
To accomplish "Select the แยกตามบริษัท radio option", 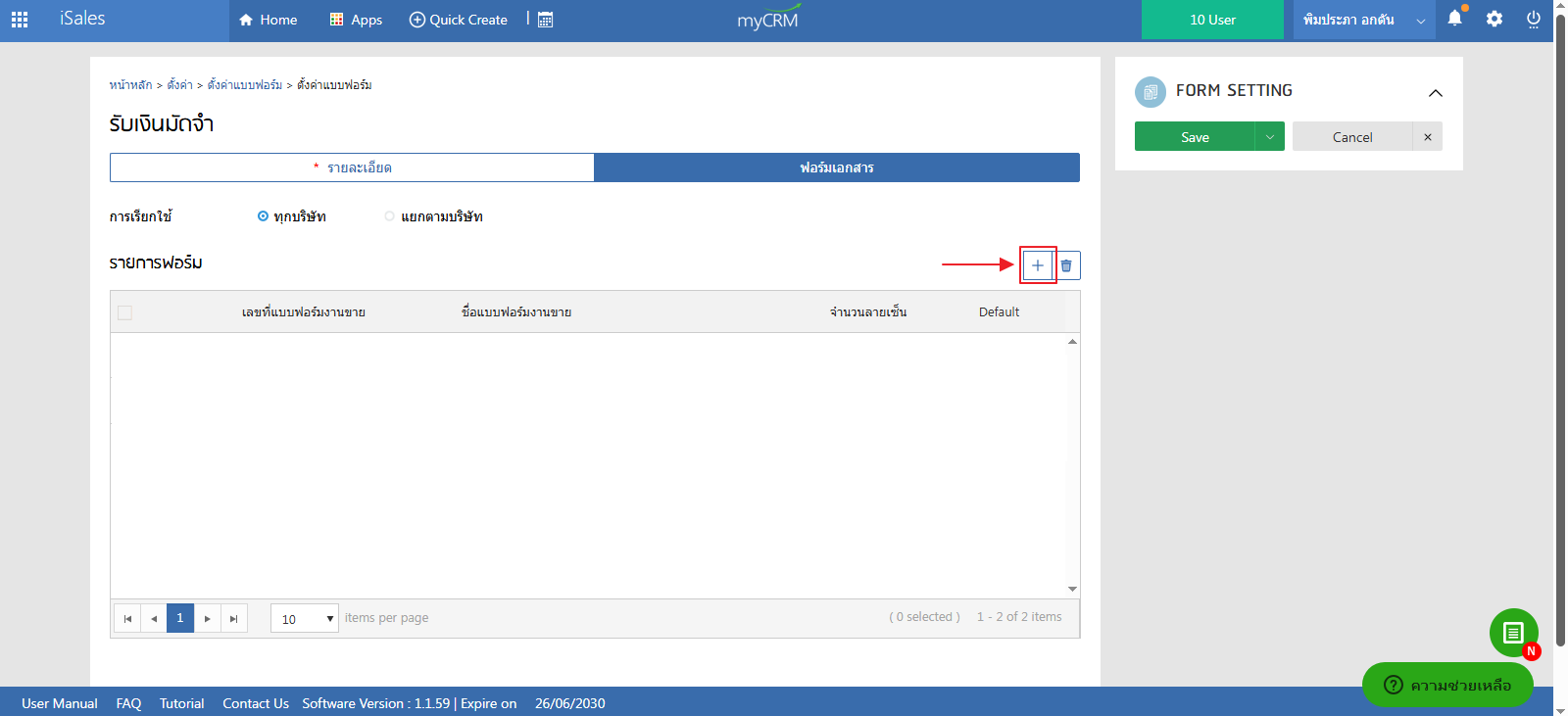I will point(390,216).
